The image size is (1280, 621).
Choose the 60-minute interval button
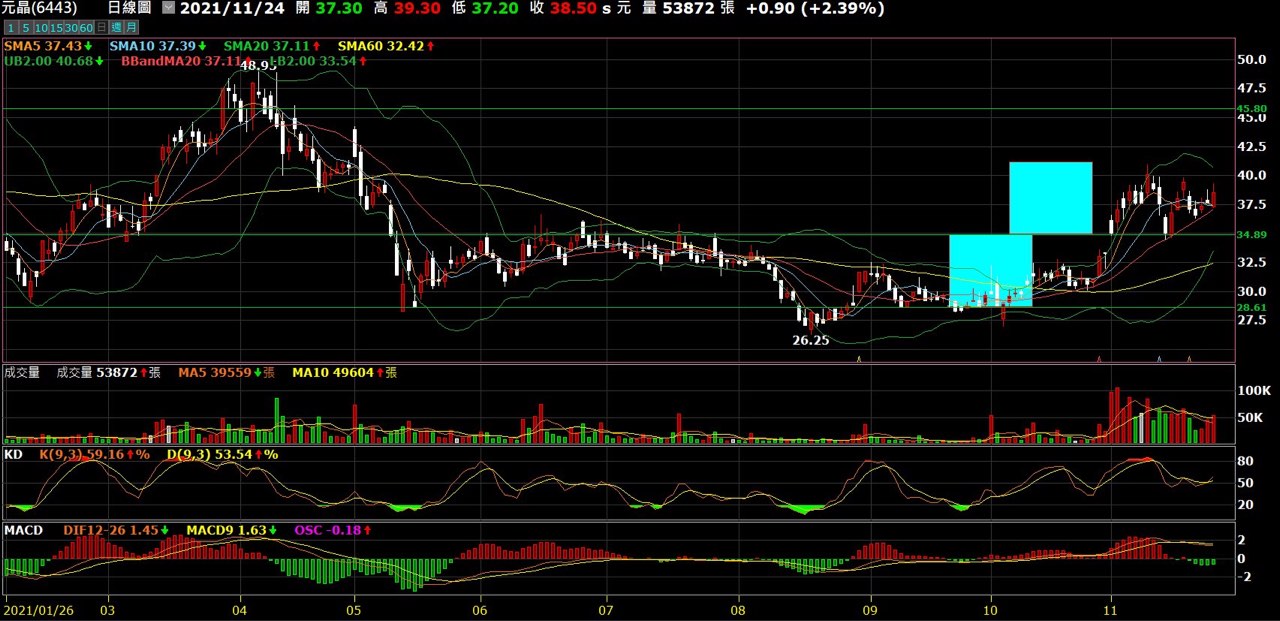tap(86, 27)
